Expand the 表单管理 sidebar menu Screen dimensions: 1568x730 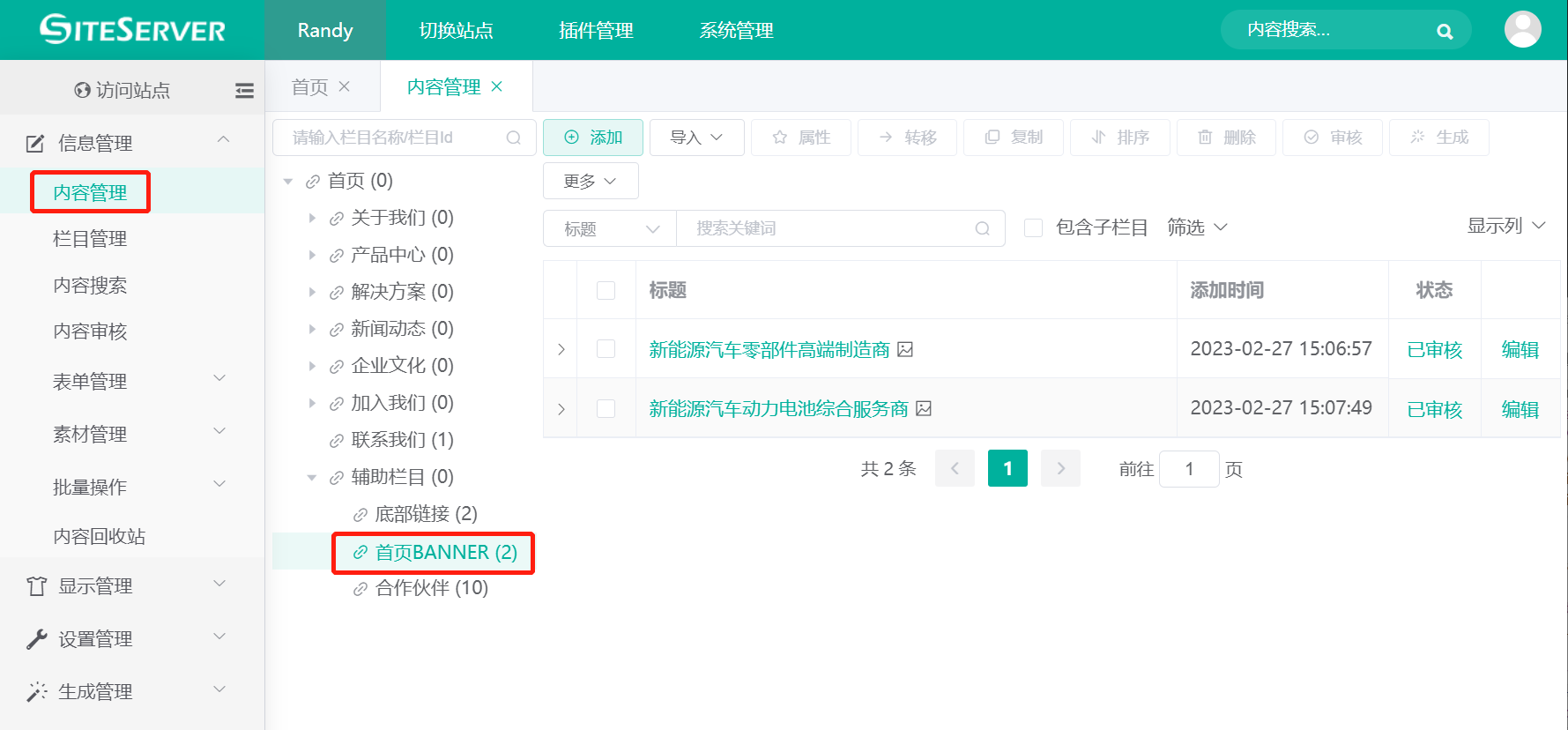pos(132,381)
